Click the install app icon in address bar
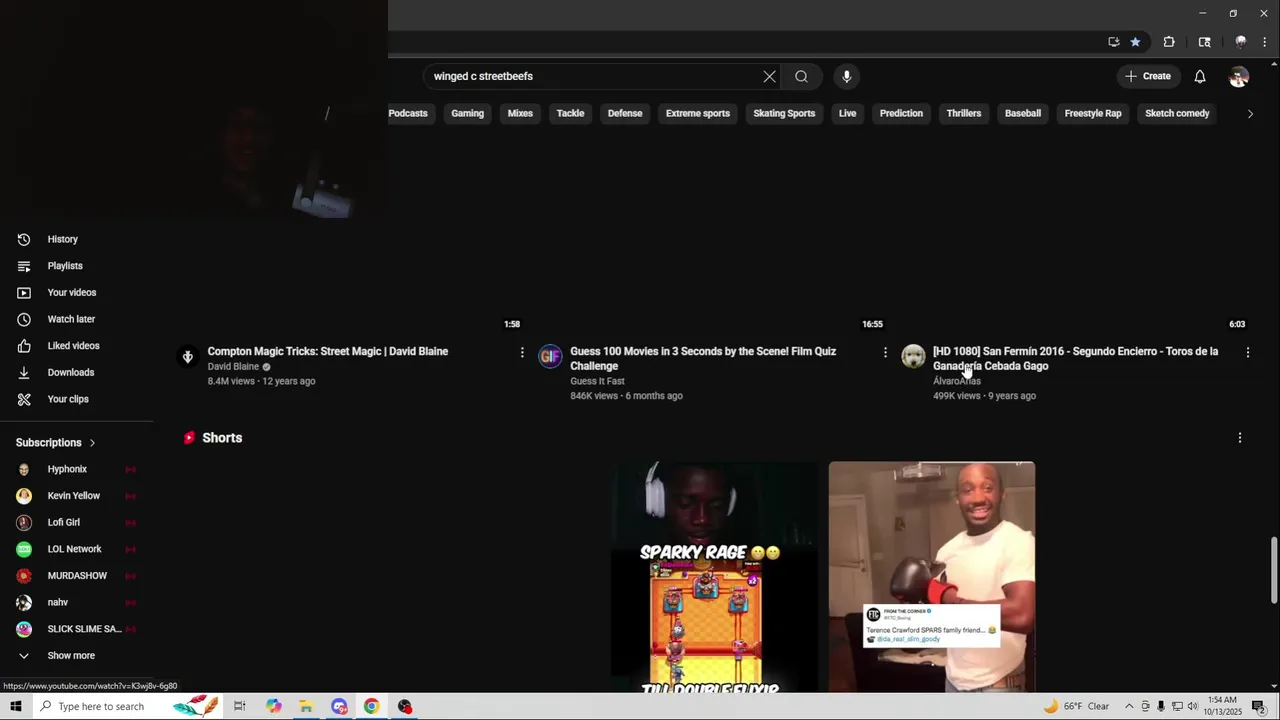This screenshot has width=1280, height=720. [1113, 42]
